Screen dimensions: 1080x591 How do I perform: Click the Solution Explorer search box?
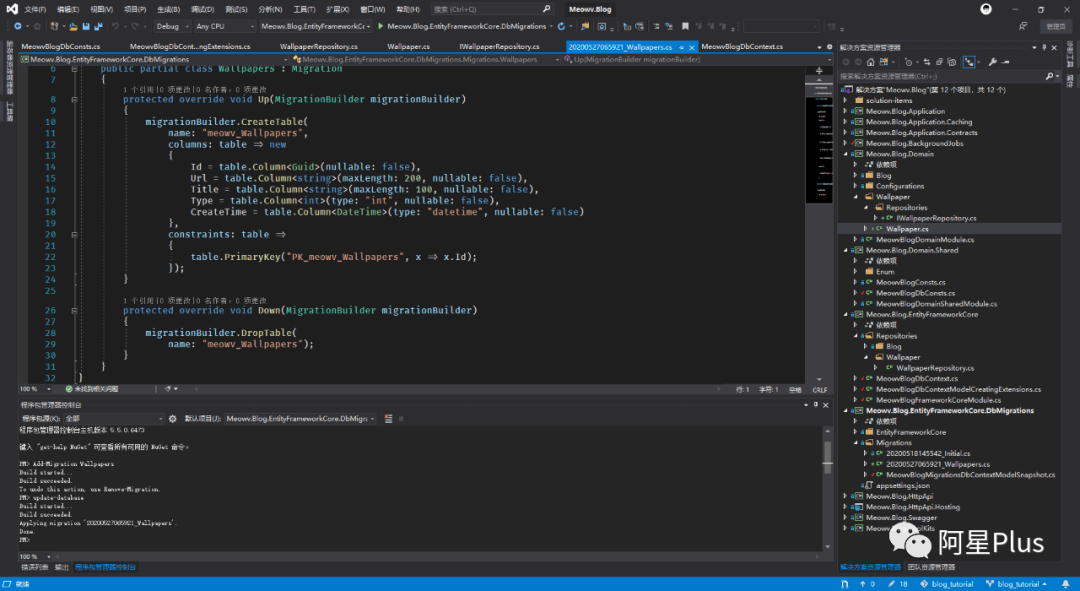point(948,76)
